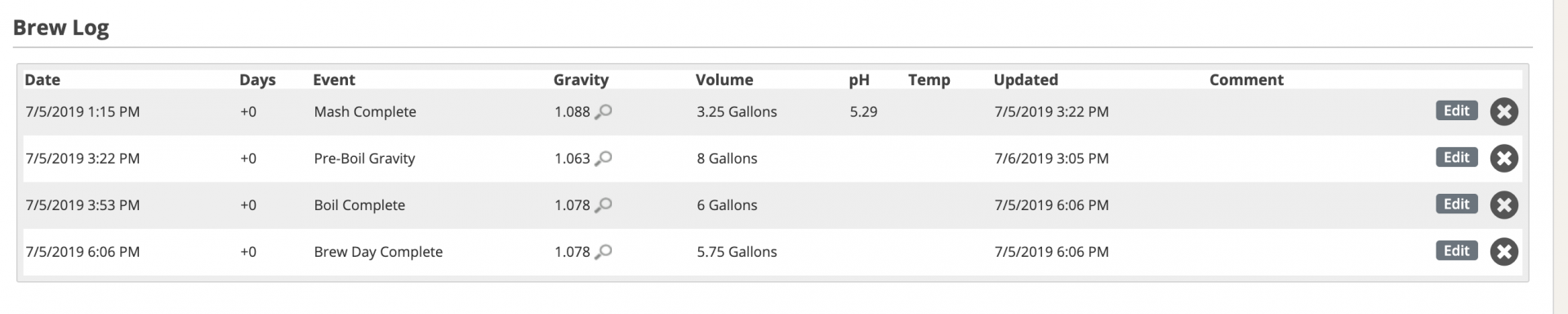
Task: Click the Gravity column header
Action: click(x=581, y=79)
